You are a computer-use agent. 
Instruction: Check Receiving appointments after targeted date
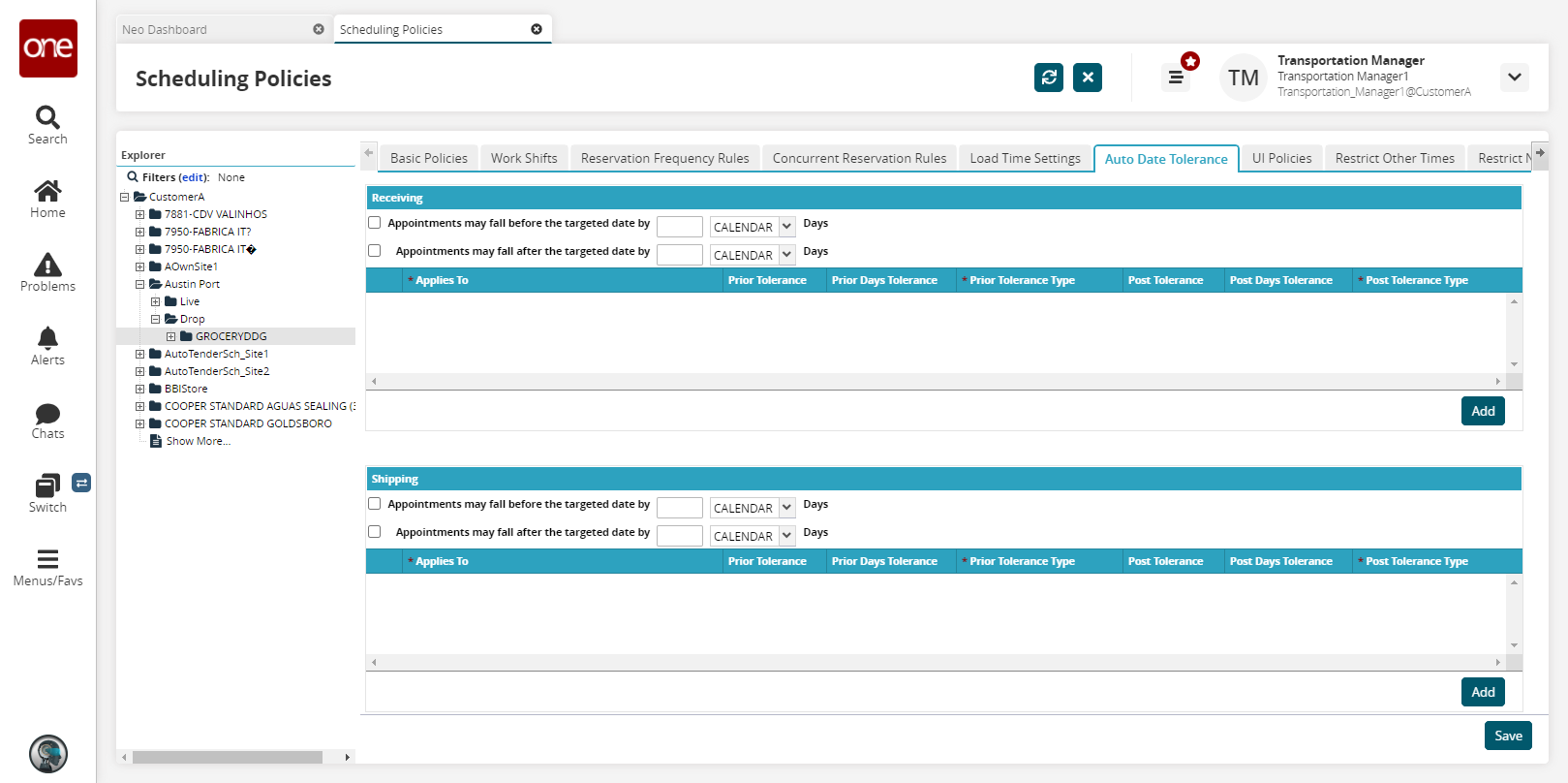[375, 251]
